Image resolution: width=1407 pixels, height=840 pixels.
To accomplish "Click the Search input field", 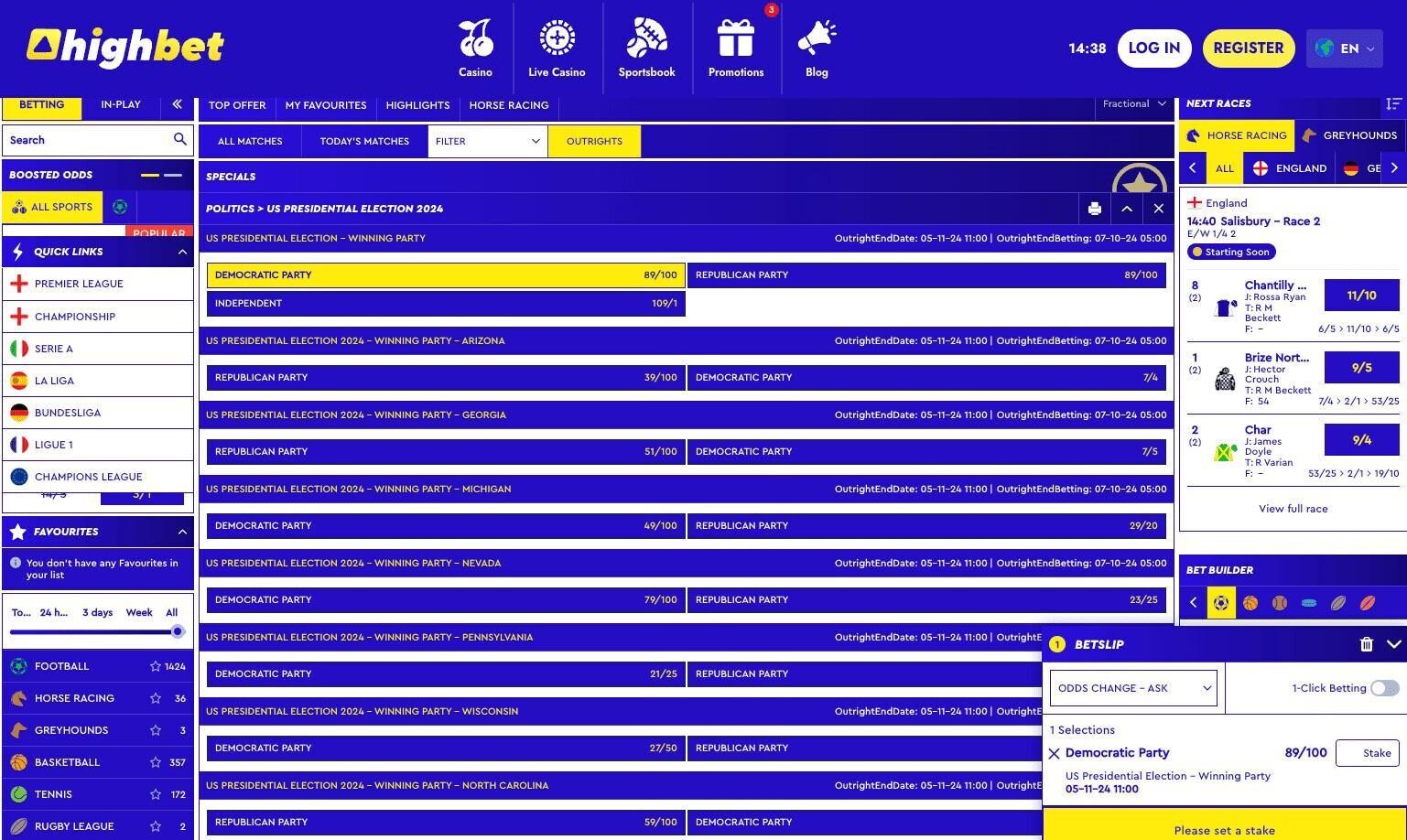I will point(87,140).
